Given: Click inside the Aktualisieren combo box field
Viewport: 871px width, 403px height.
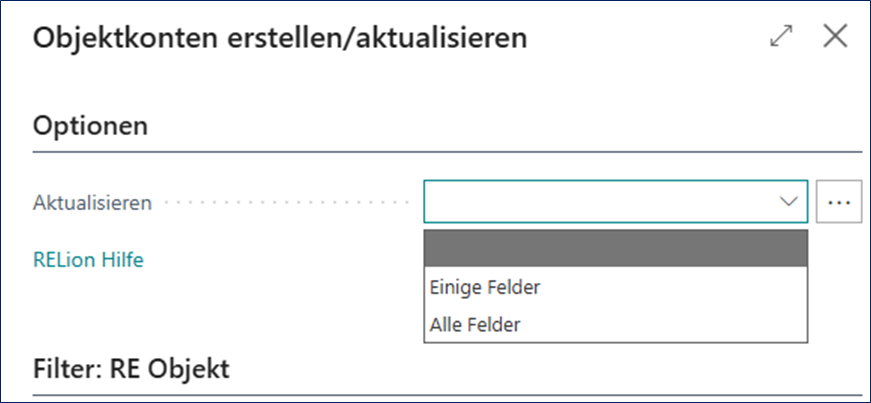Looking at the screenshot, I should tap(600, 202).
